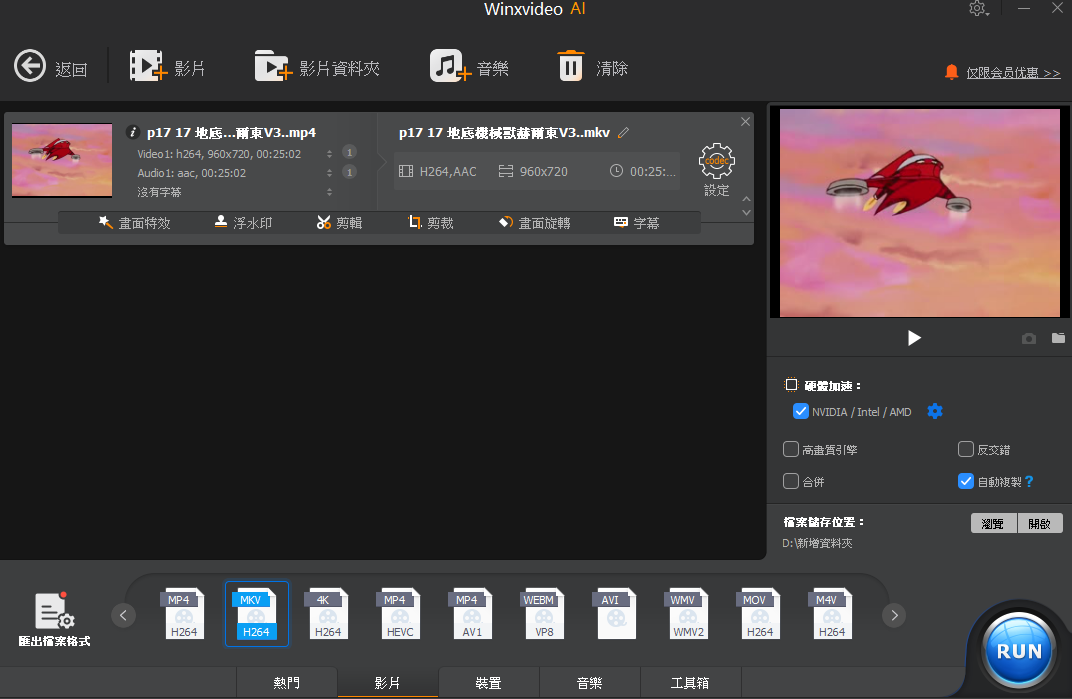This screenshot has height=699, width=1072.
Task: Enable the 反交錯 deinterlace checkbox
Action: coord(966,450)
